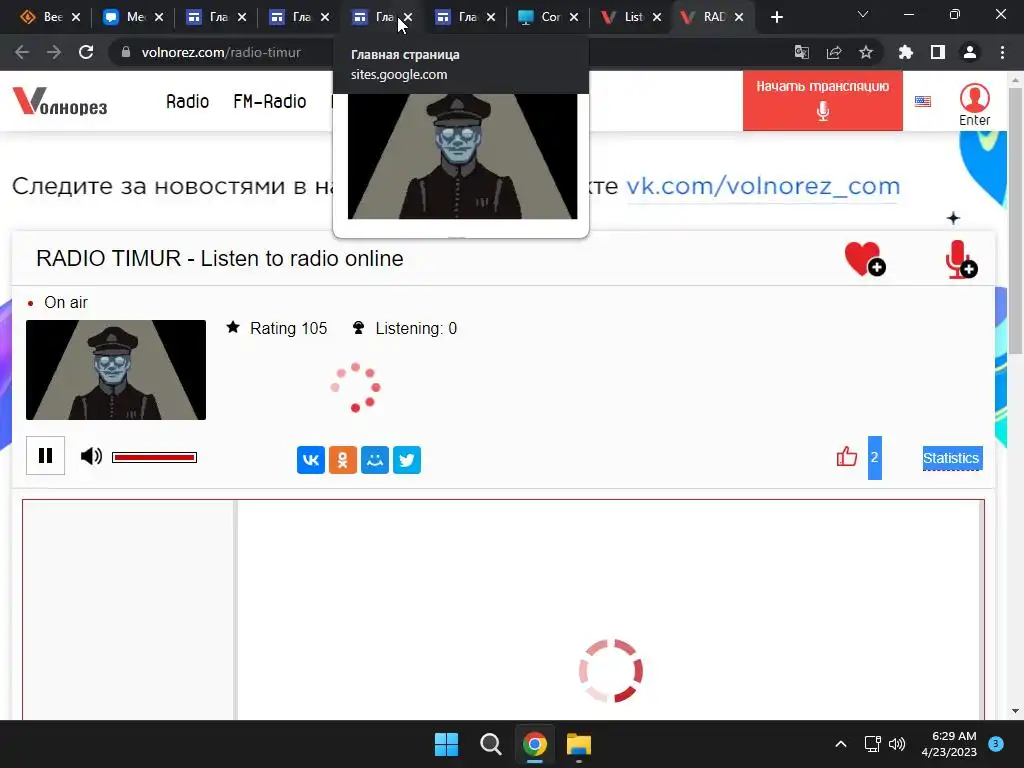Mute the player speaker icon
Image resolution: width=1024 pixels, height=768 pixels.
91,456
